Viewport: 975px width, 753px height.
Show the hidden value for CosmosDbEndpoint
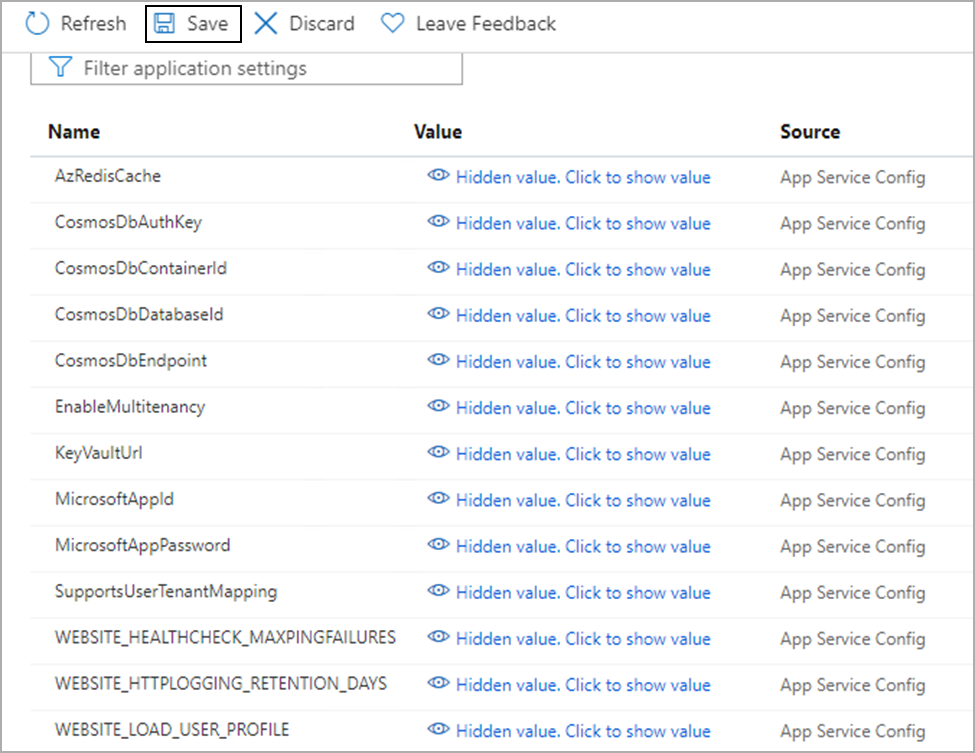click(438, 362)
